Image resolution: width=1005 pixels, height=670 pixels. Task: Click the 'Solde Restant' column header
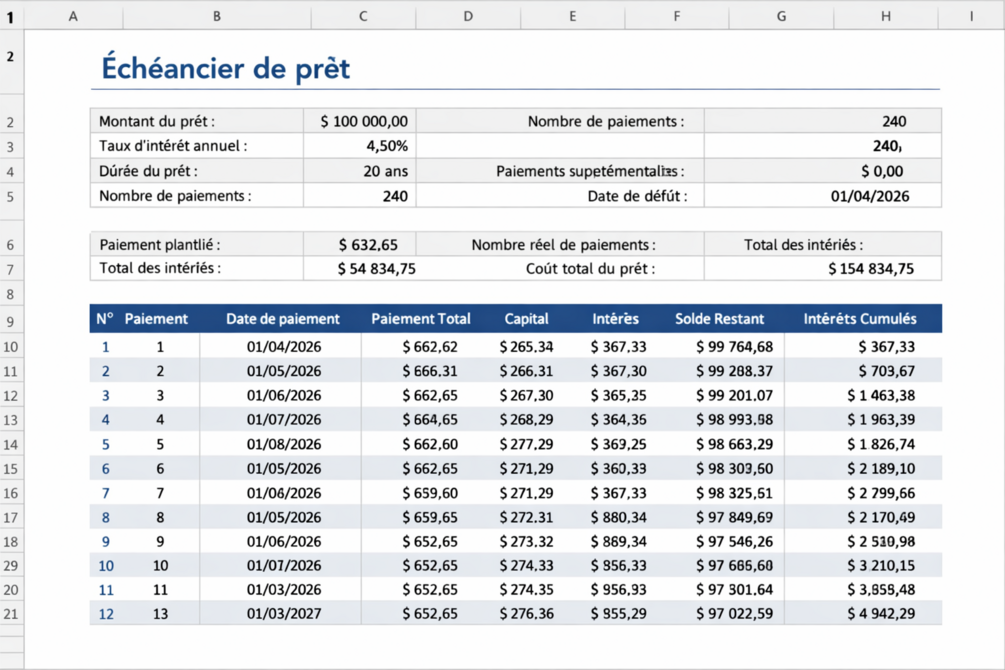pyautogui.click(x=719, y=319)
